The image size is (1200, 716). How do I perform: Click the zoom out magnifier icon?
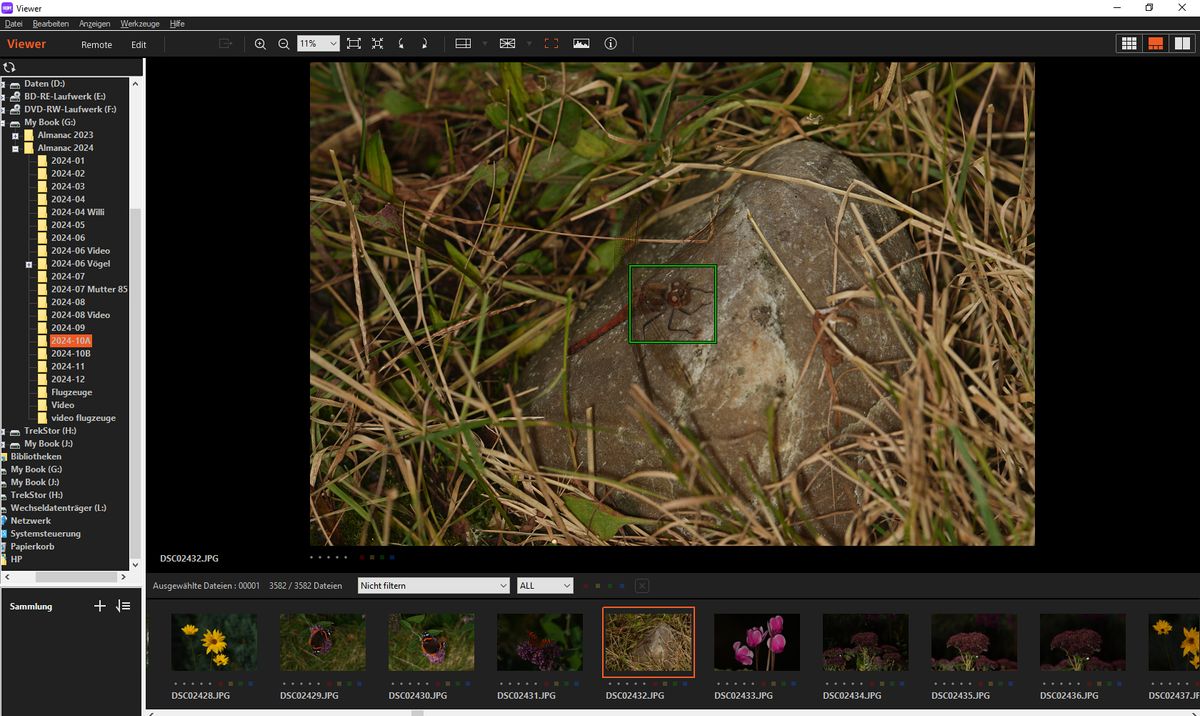click(284, 44)
